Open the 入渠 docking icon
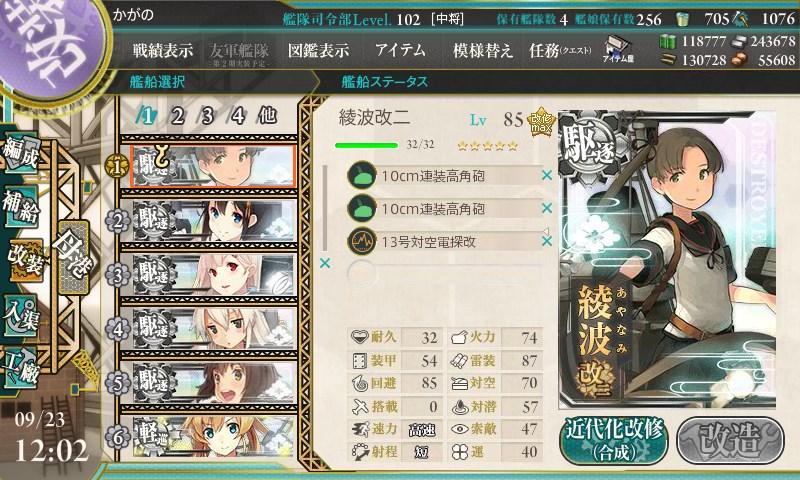 pos(20,315)
